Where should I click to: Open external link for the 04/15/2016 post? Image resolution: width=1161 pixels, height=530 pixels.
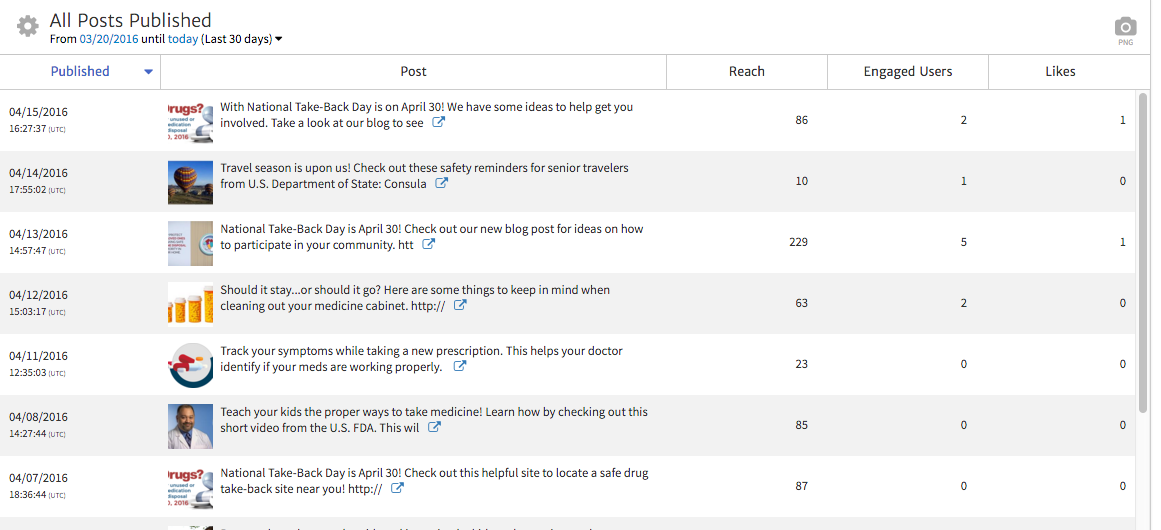pos(439,123)
